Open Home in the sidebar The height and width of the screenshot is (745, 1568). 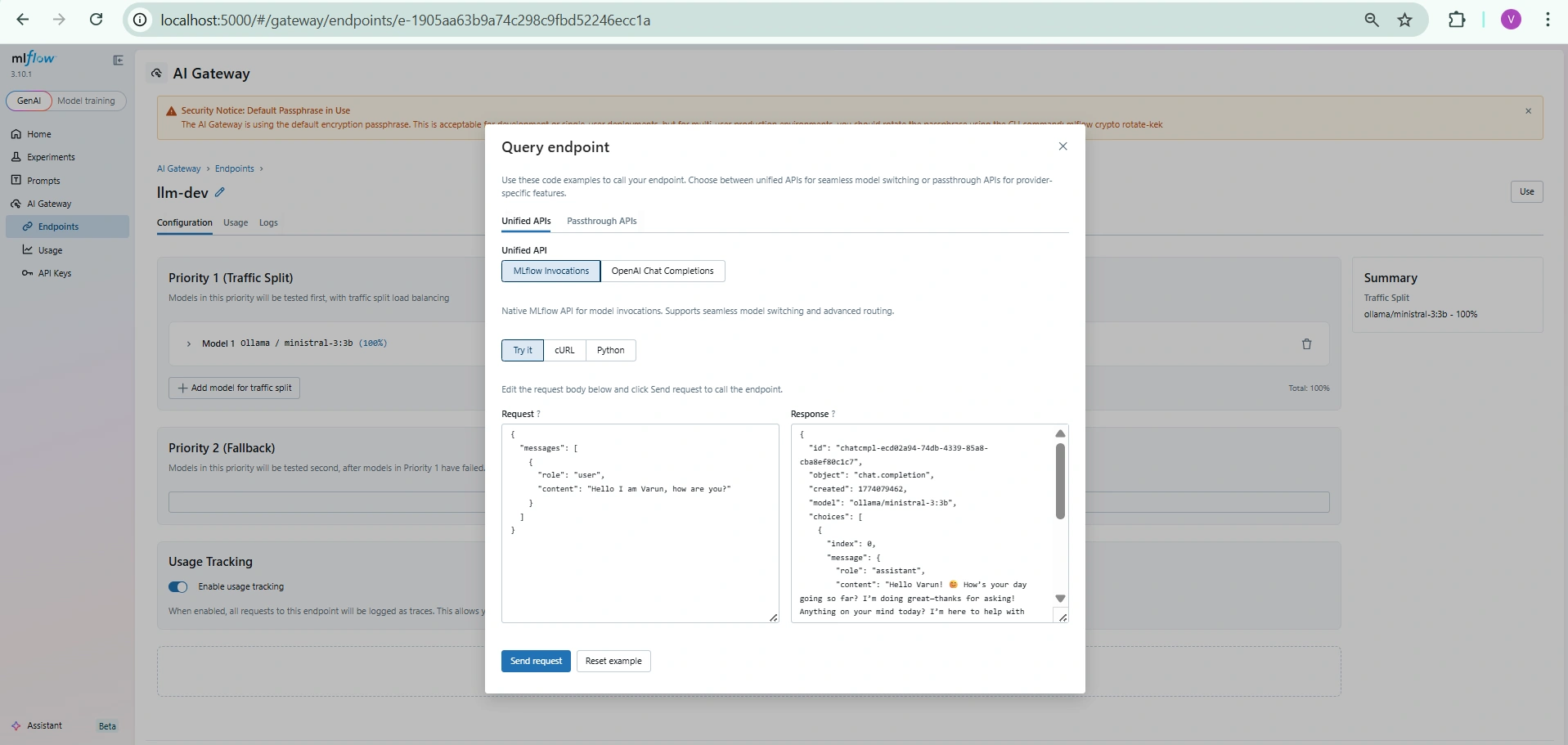coord(67,134)
